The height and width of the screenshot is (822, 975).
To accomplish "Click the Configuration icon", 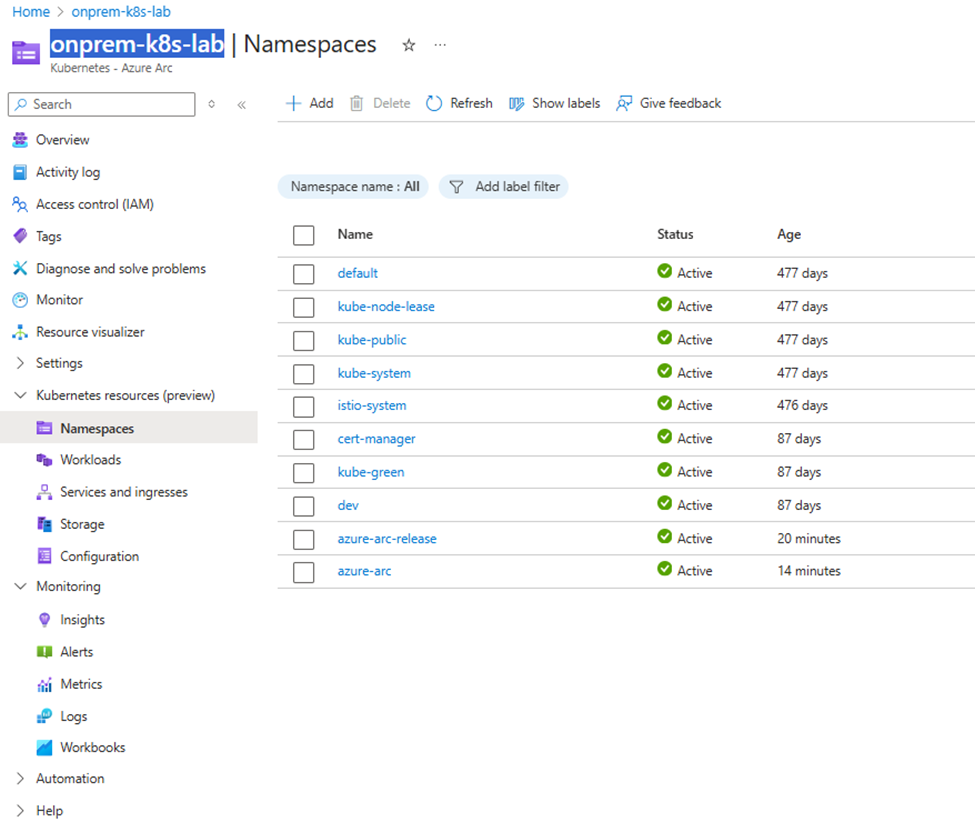I will tap(44, 556).
